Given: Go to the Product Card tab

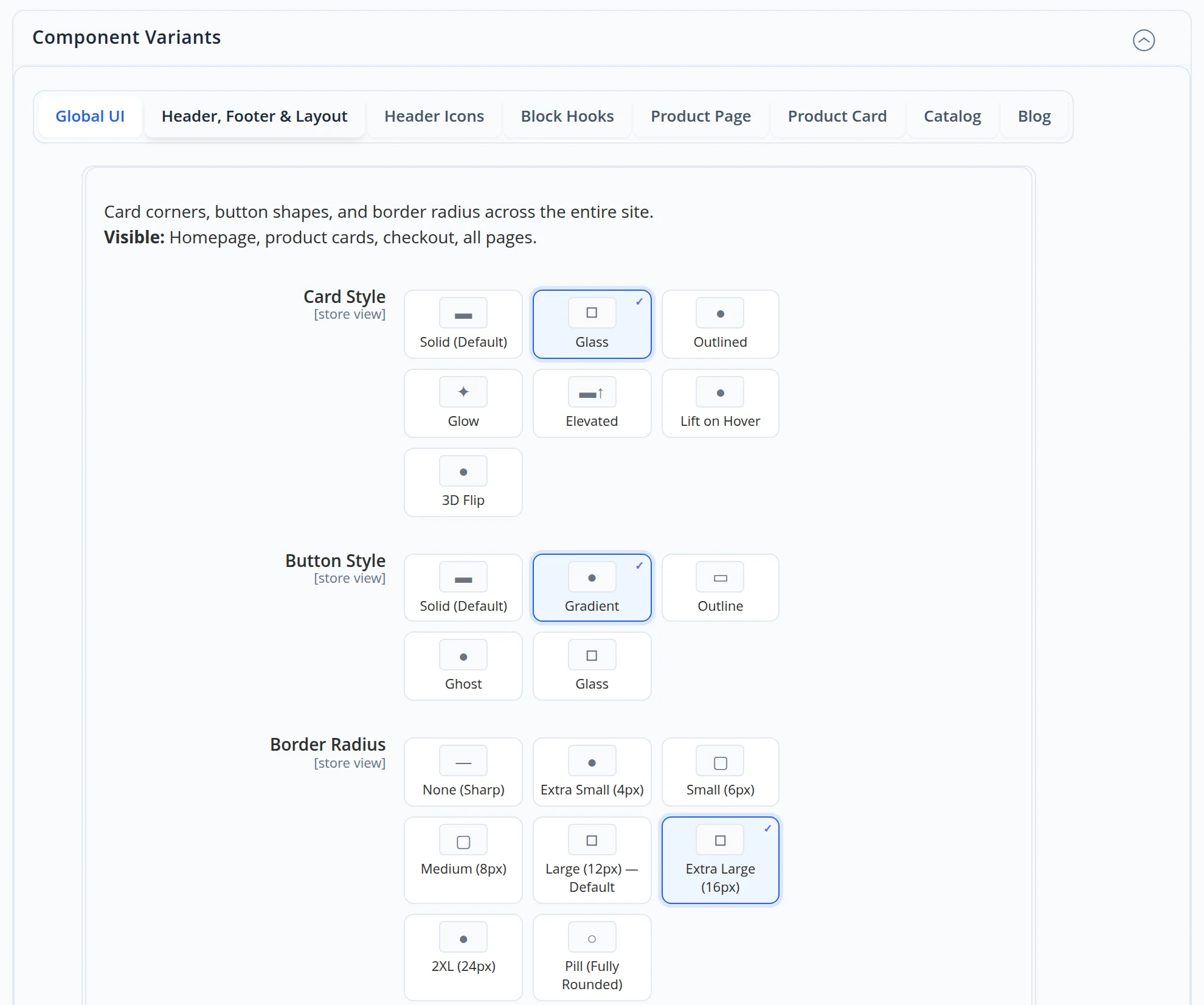Looking at the screenshot, I should (837, 116).
